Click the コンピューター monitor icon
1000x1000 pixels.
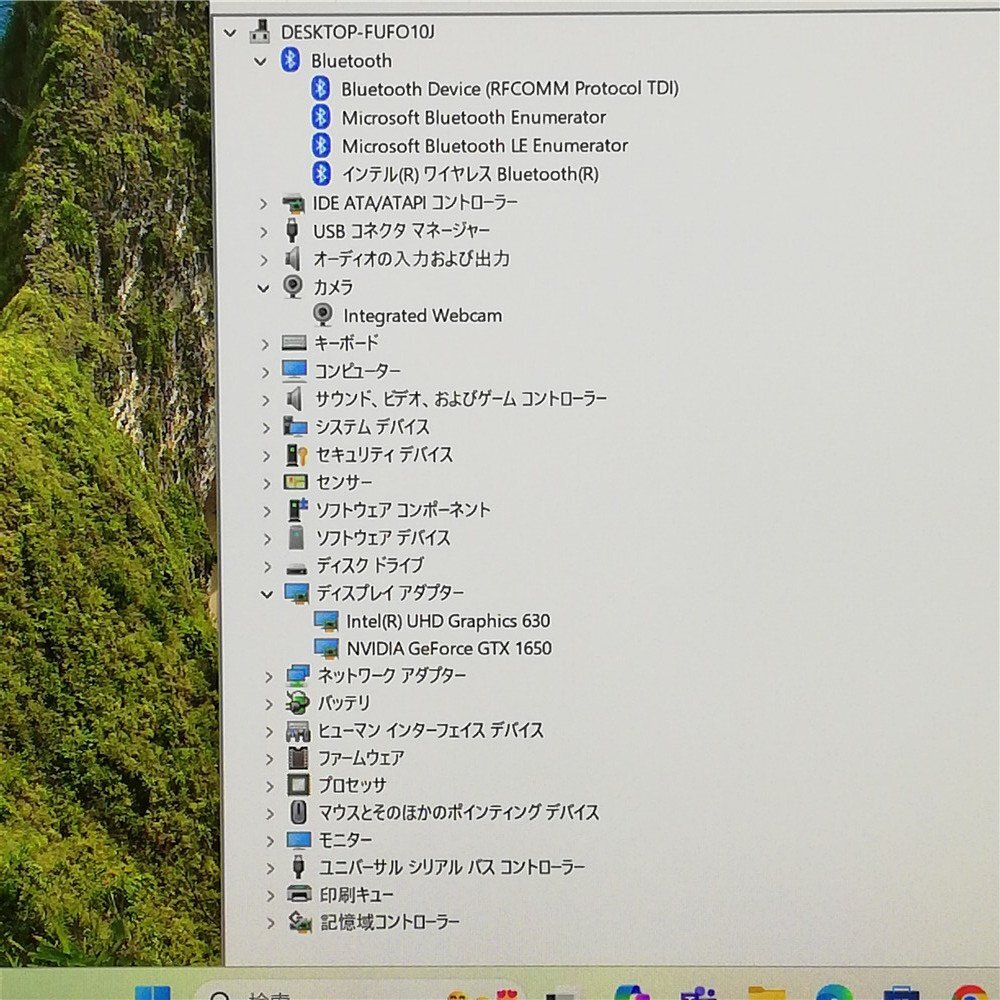pyautogui.click(x=295, y=371)
